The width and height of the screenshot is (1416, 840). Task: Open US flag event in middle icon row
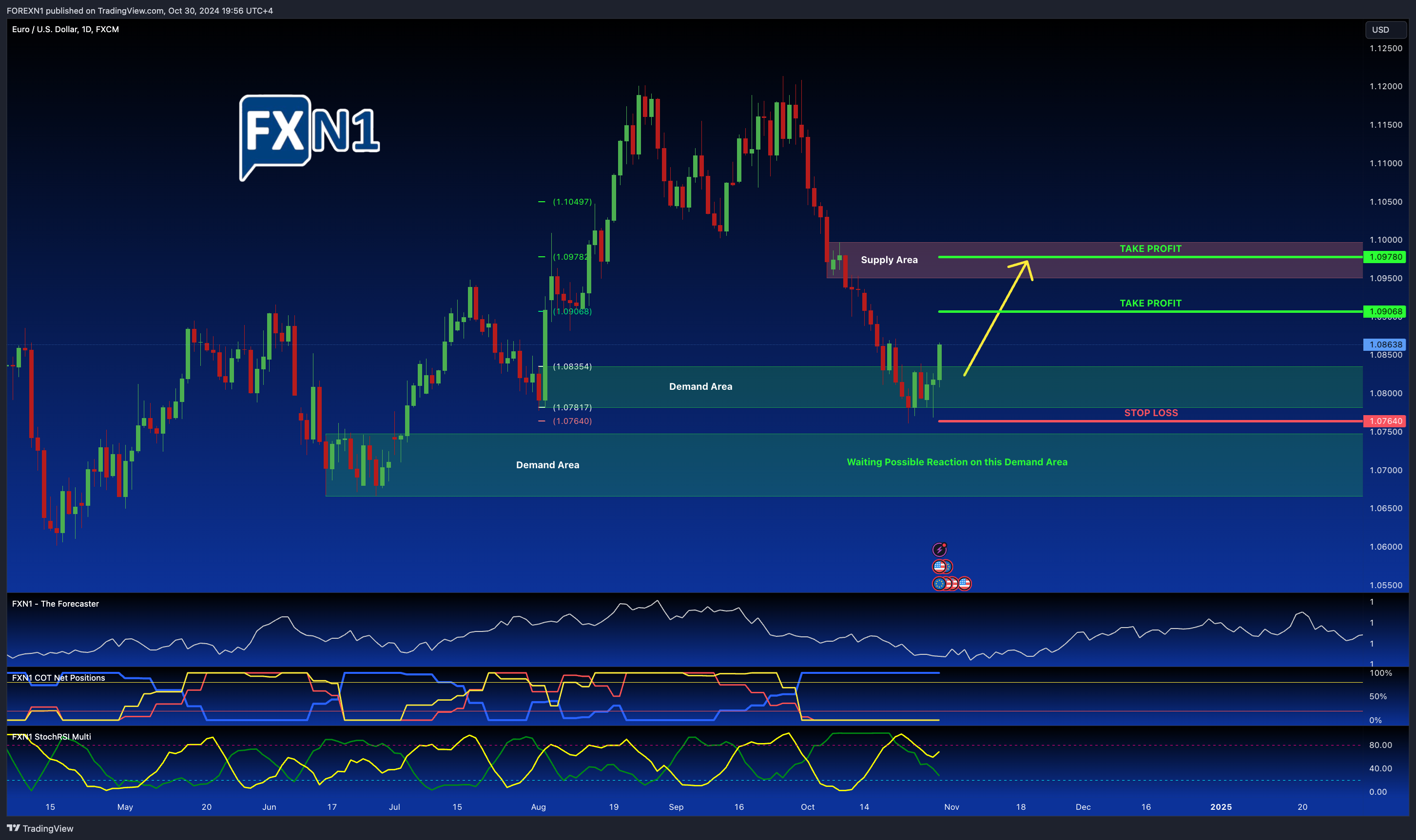tap(939, 567)
